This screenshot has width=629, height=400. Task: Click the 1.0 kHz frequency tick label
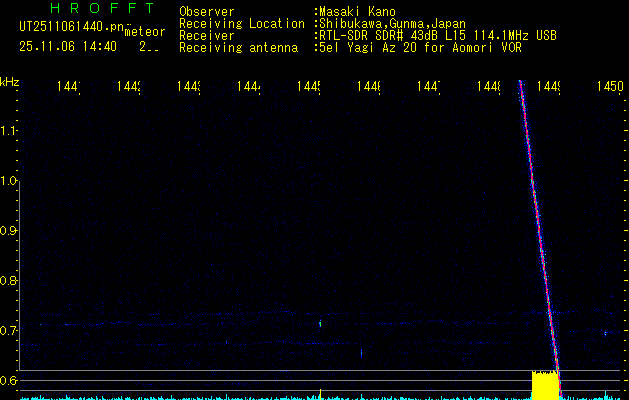point(9,181)
